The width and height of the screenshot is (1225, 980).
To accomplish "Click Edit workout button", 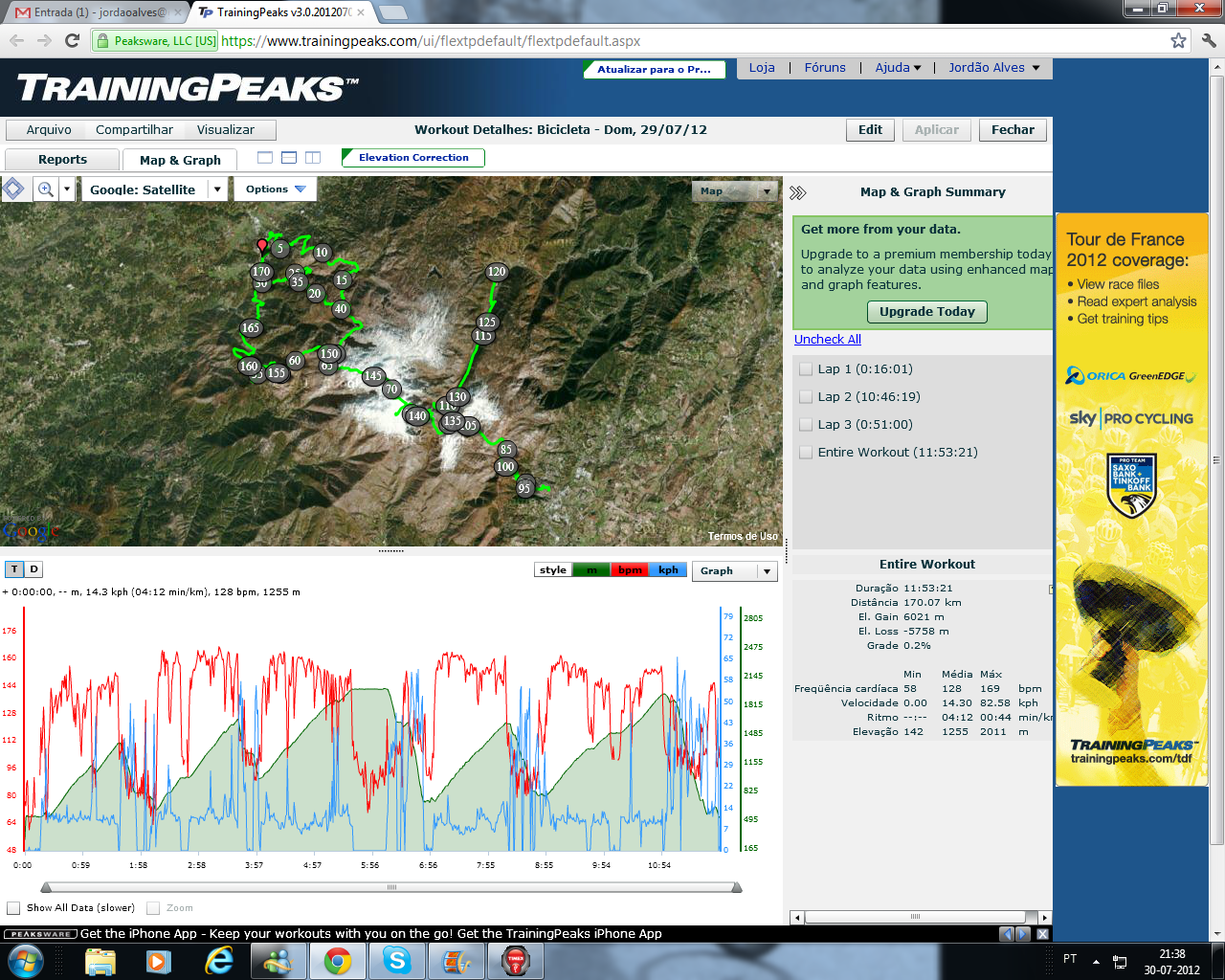I will 870,130.
